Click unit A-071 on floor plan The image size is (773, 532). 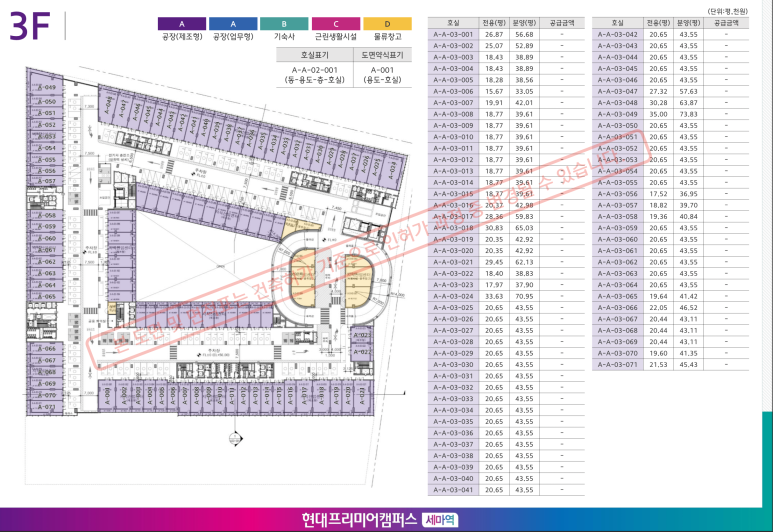[x=45, y=407]
